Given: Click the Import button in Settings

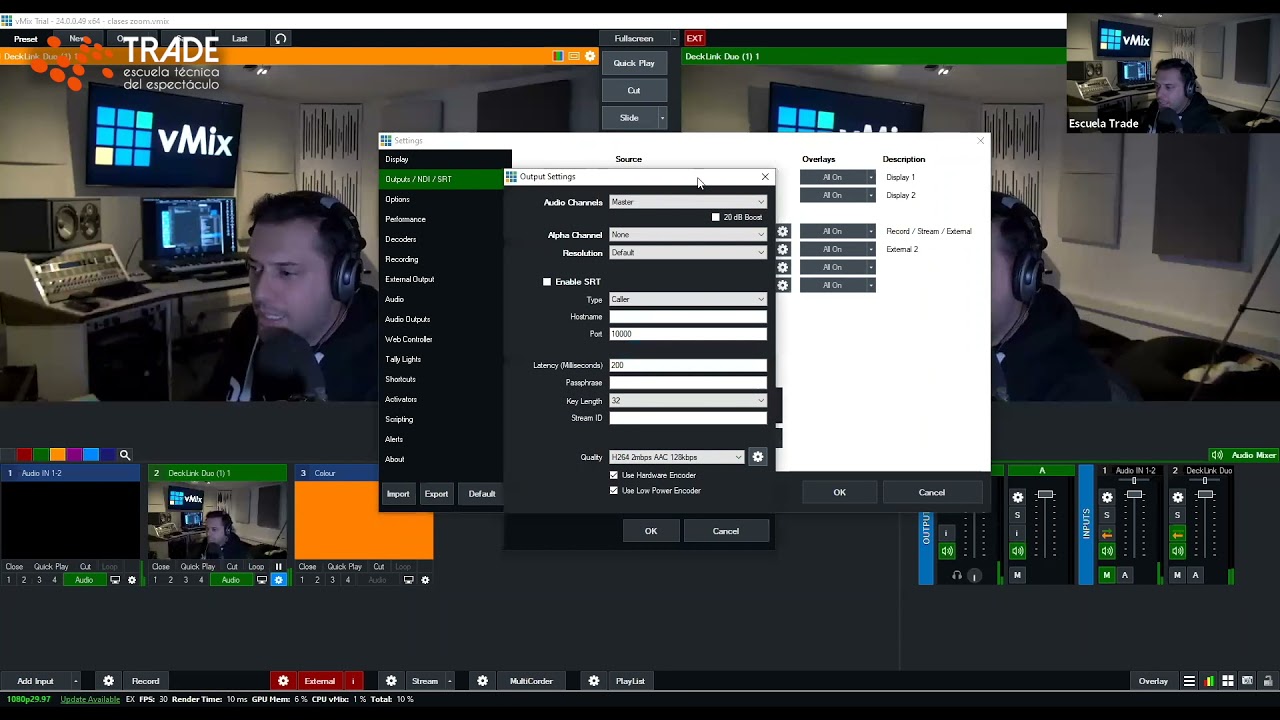Looking at the screenshot, I should [398, 493].
